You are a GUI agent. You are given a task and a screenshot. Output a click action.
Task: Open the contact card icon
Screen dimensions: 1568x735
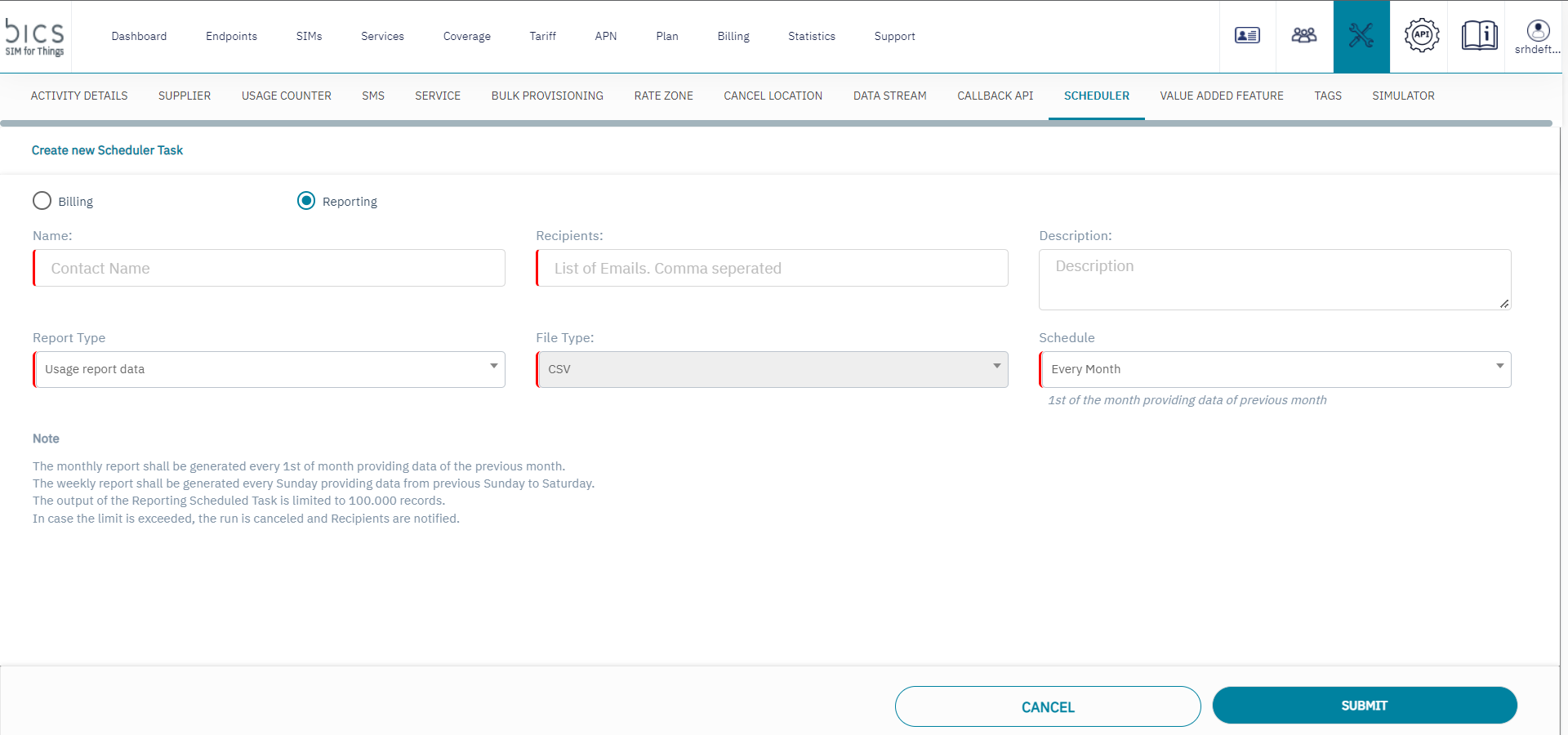coord(1247,36)
